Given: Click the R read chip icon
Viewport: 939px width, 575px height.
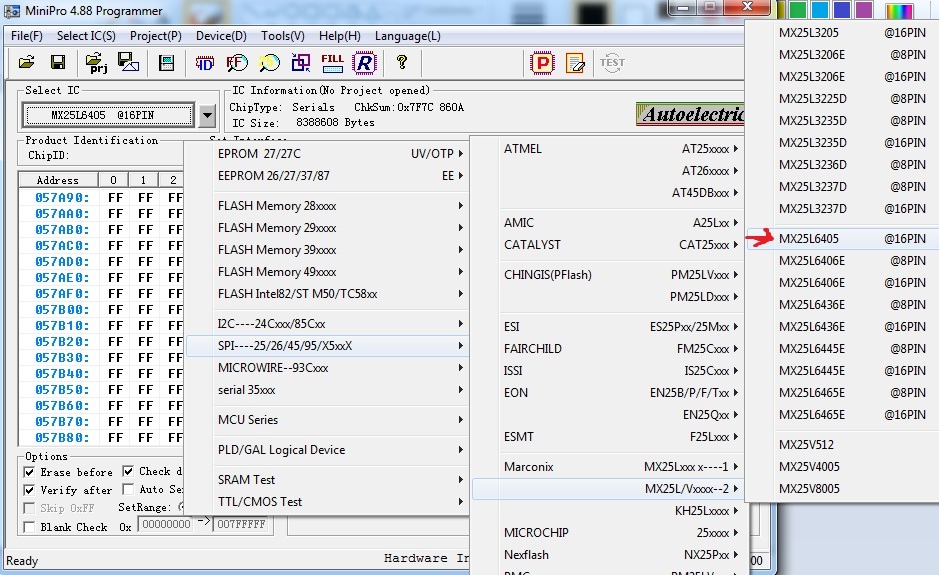Looking at the screenshot, I should [365, 63].
